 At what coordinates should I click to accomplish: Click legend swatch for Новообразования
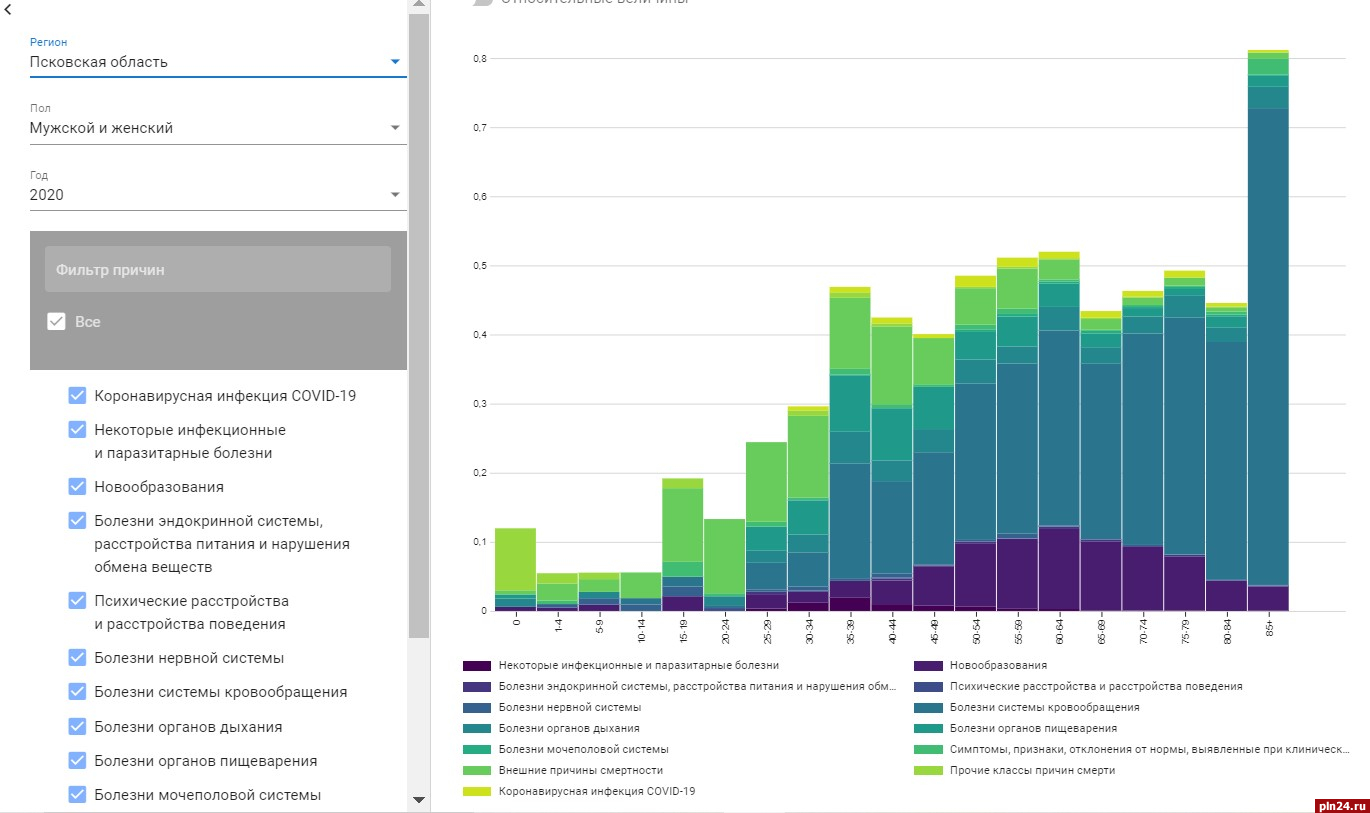coord(928,665)
